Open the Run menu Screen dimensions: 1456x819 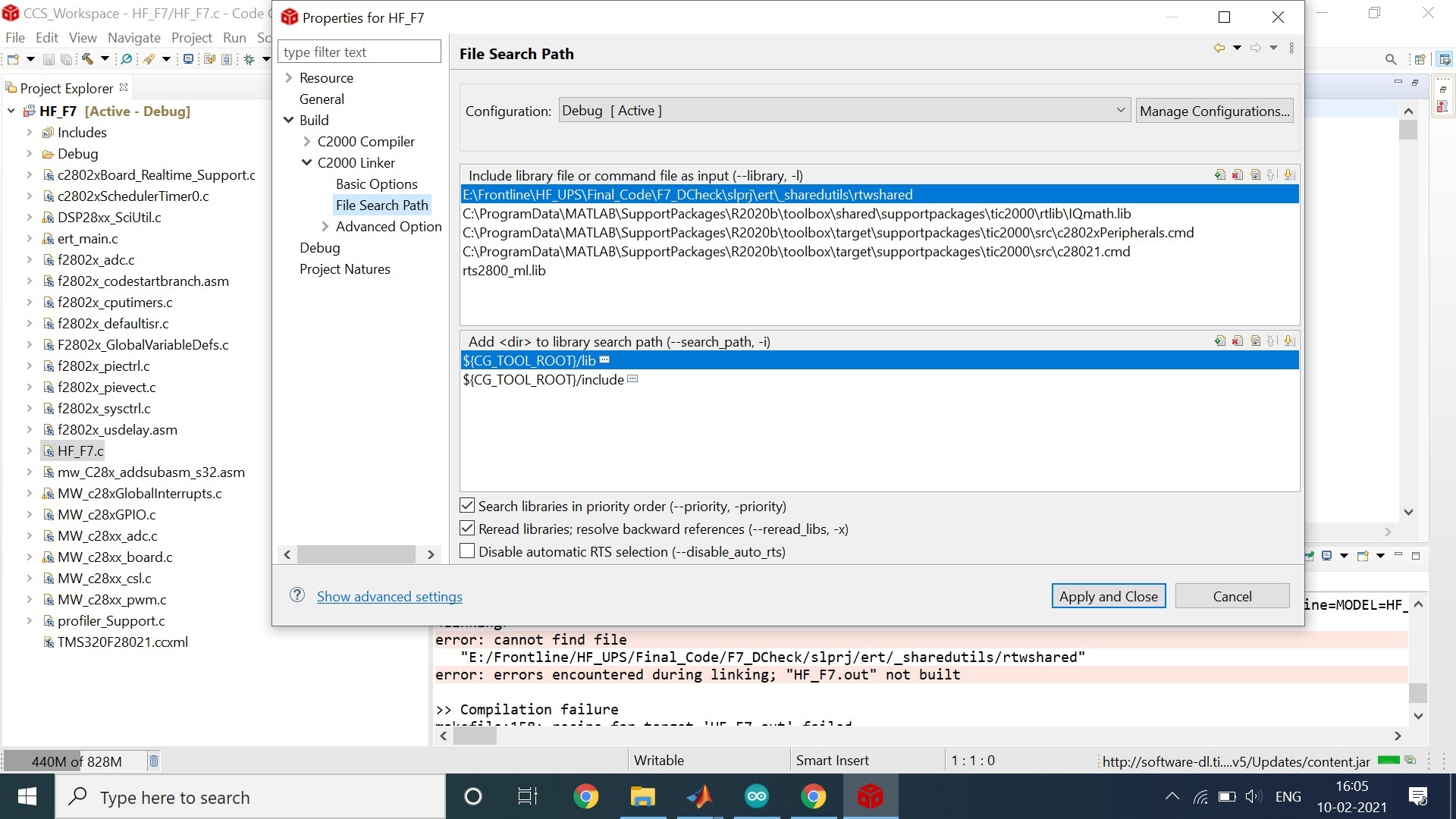(234, 37)
